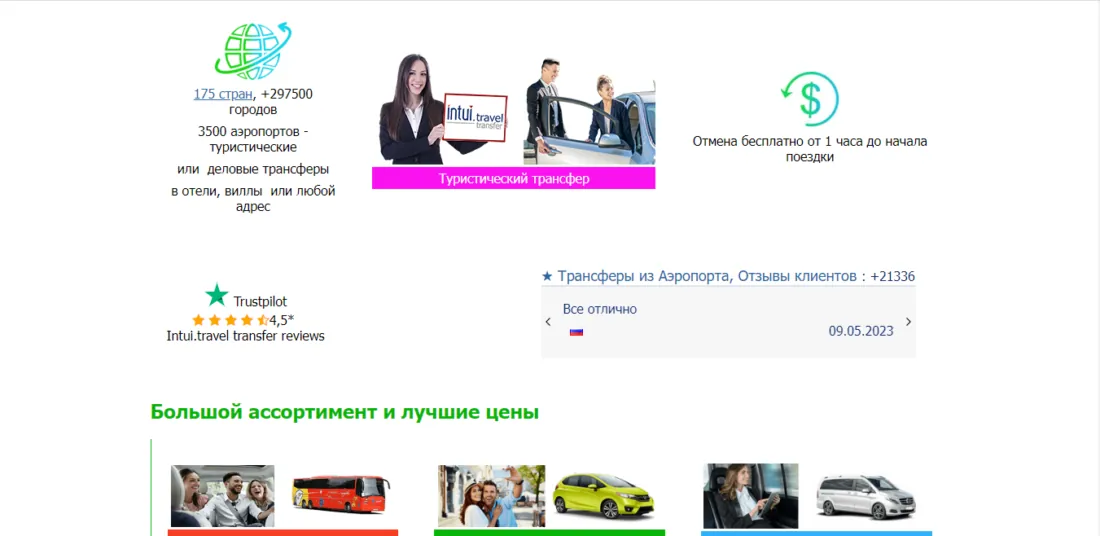Open 'Intui.travel transfer reviews' text
1100x536 pixels.
246,336
